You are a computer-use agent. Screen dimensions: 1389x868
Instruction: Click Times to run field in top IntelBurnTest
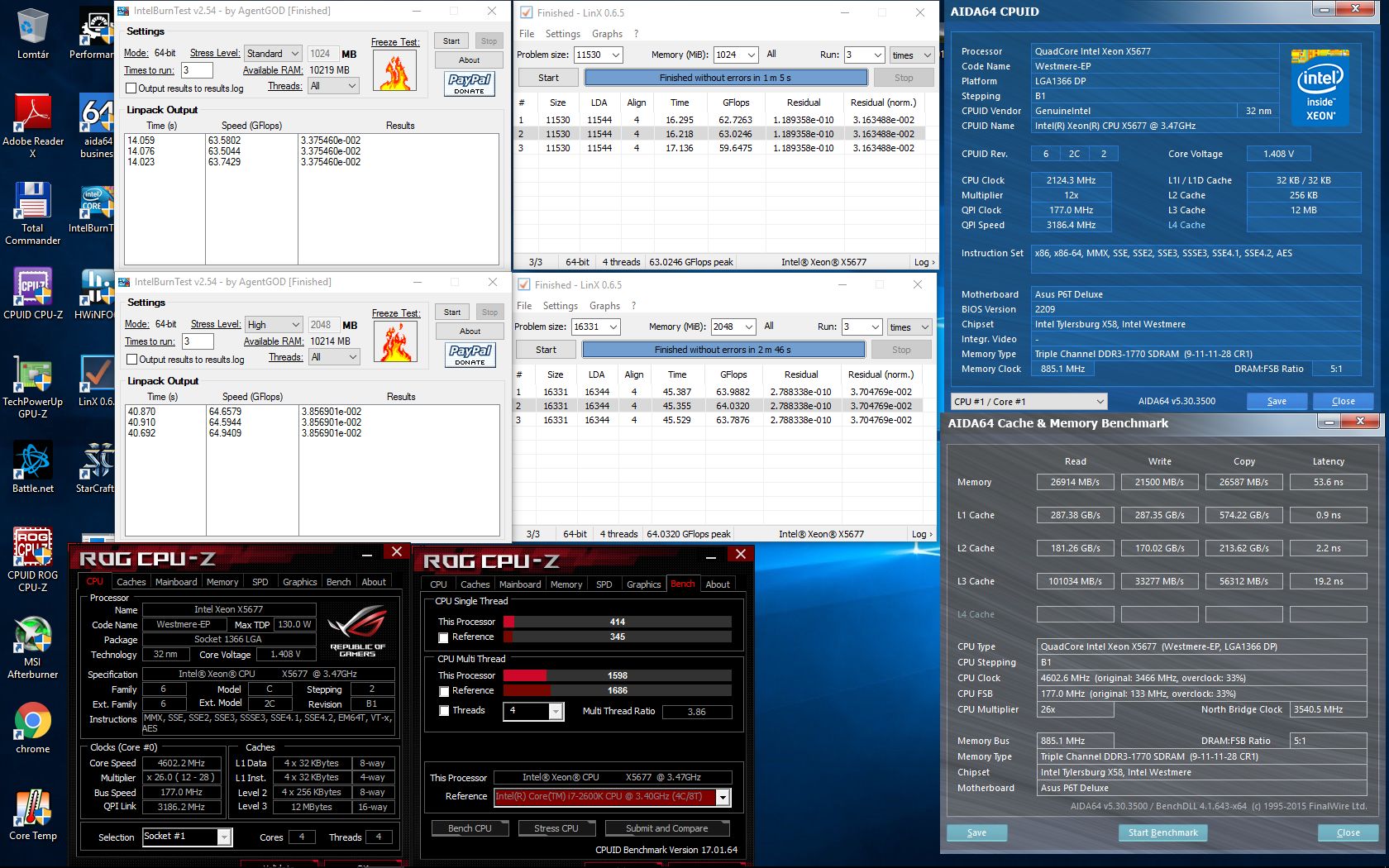pyautogui.click(x=197, y=70)
